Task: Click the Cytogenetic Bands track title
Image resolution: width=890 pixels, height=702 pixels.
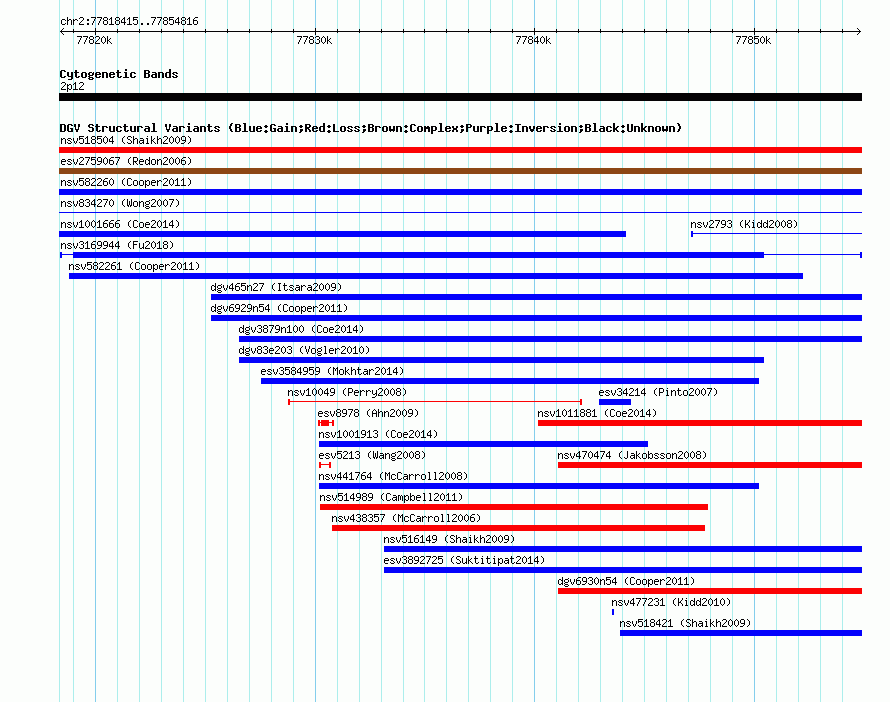Action: tap(119, 74)
